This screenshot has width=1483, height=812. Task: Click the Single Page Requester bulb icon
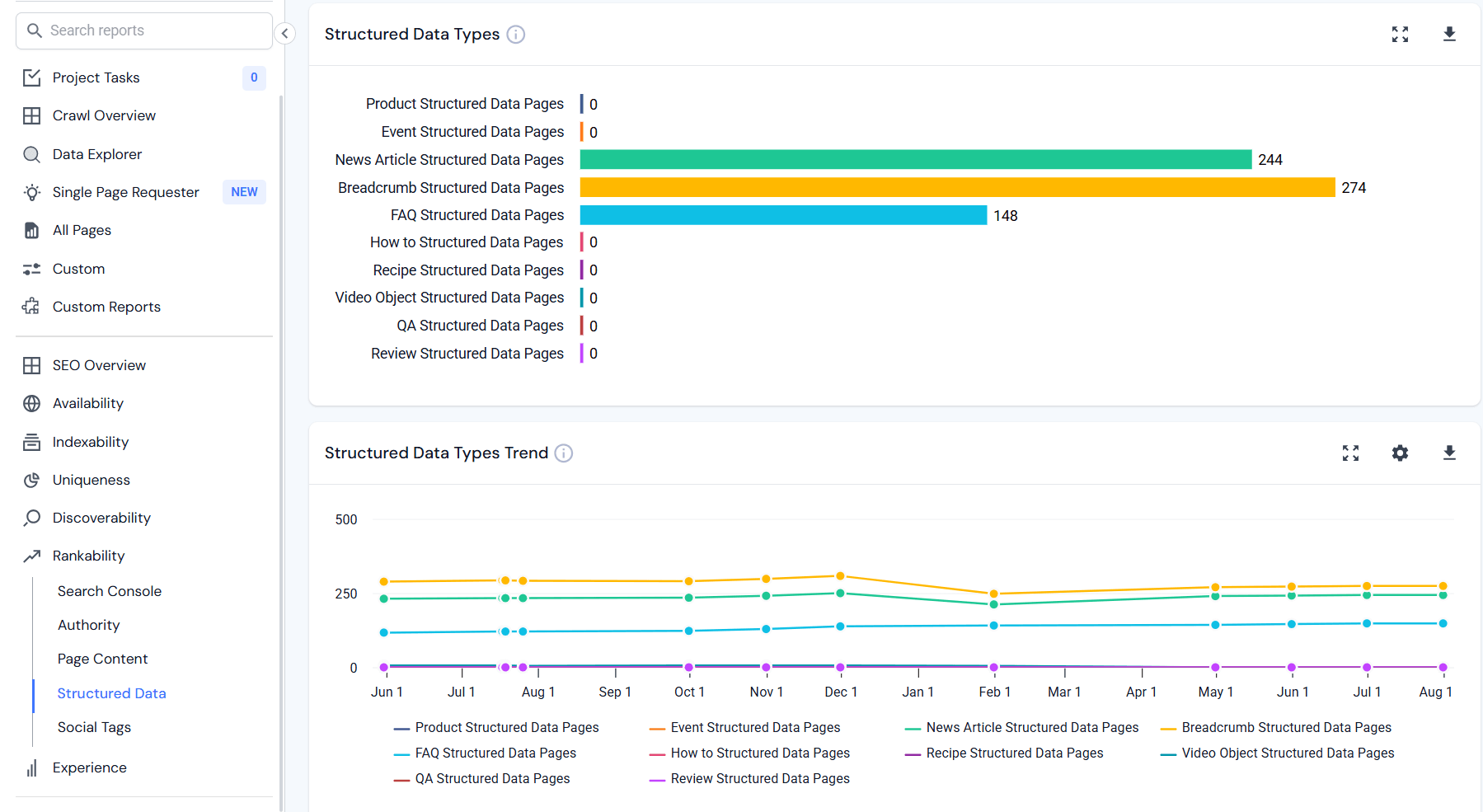tap(31, 192)
